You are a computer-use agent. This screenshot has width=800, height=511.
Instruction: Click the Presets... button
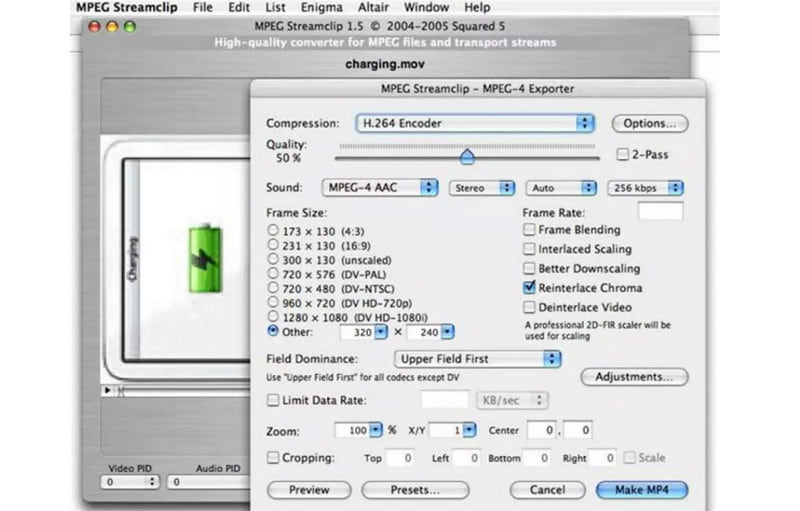click(415, 490)
